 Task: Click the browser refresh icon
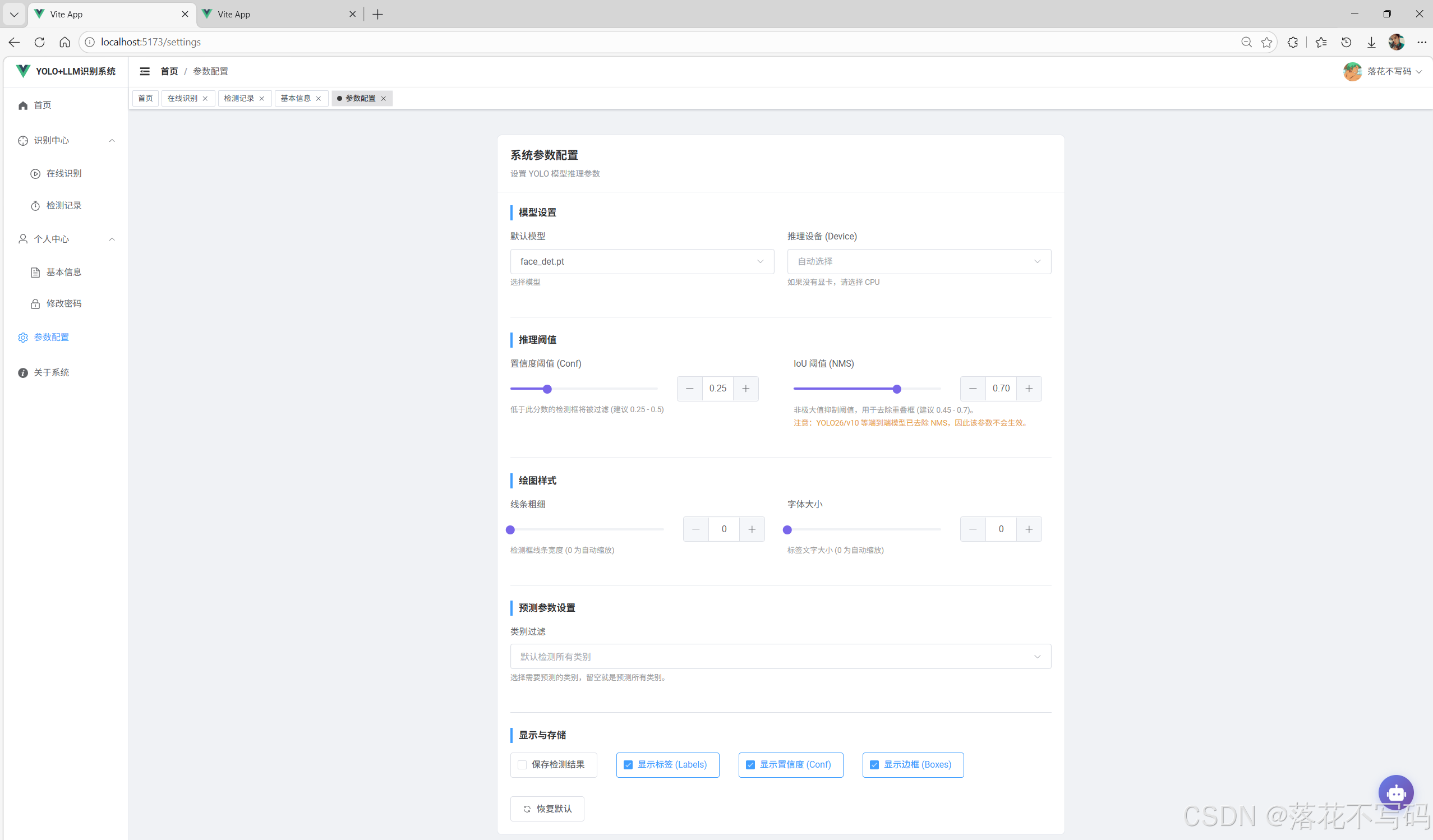coord(39,42)
